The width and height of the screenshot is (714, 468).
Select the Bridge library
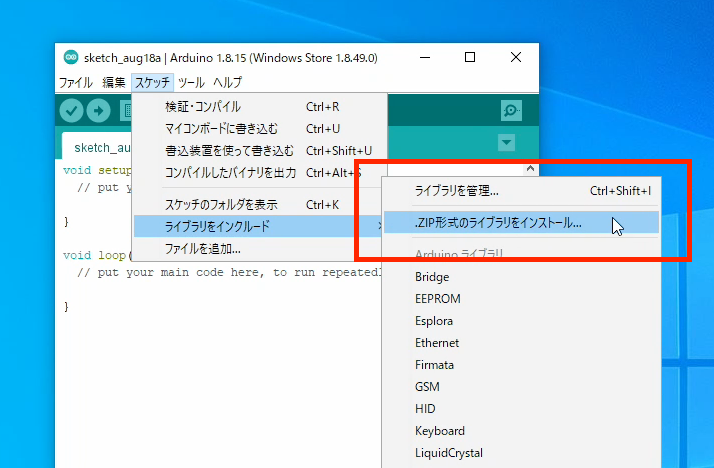pyautogui.click(x=521, y=277)
